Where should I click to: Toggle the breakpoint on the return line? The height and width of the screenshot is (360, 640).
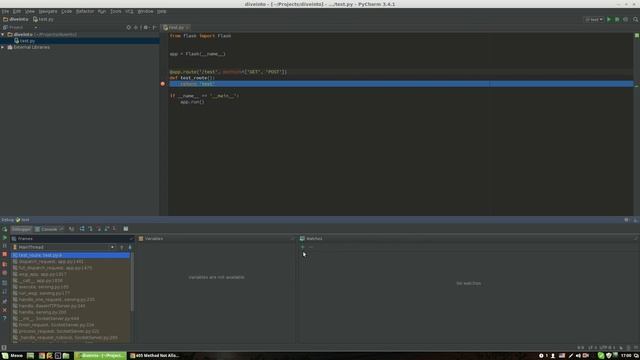tap(162, 84)
